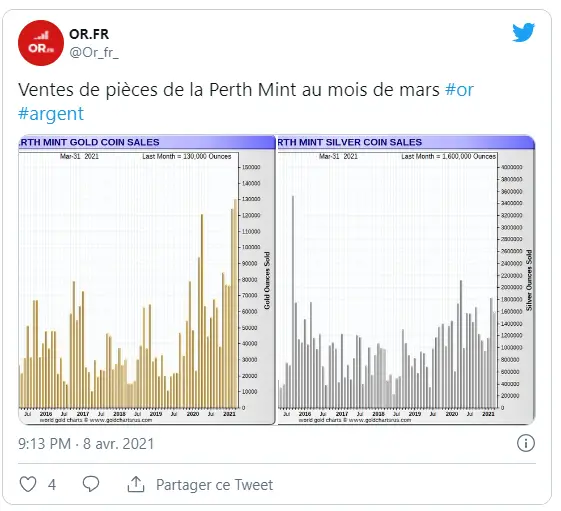Click the reply speech bubble icon
561x511 pixels.
(91, 484)
